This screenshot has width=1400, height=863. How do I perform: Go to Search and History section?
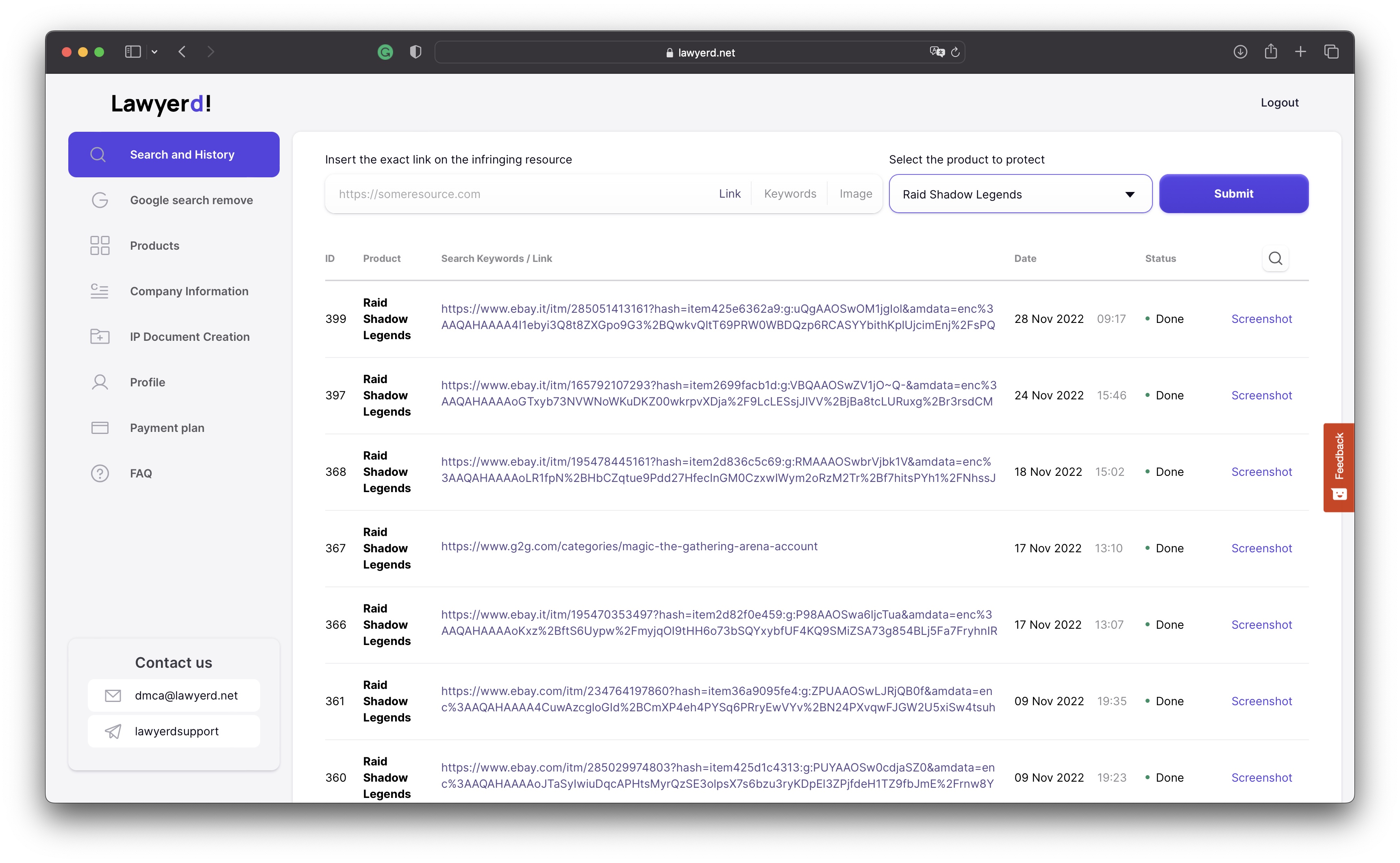tap(174, 154)
